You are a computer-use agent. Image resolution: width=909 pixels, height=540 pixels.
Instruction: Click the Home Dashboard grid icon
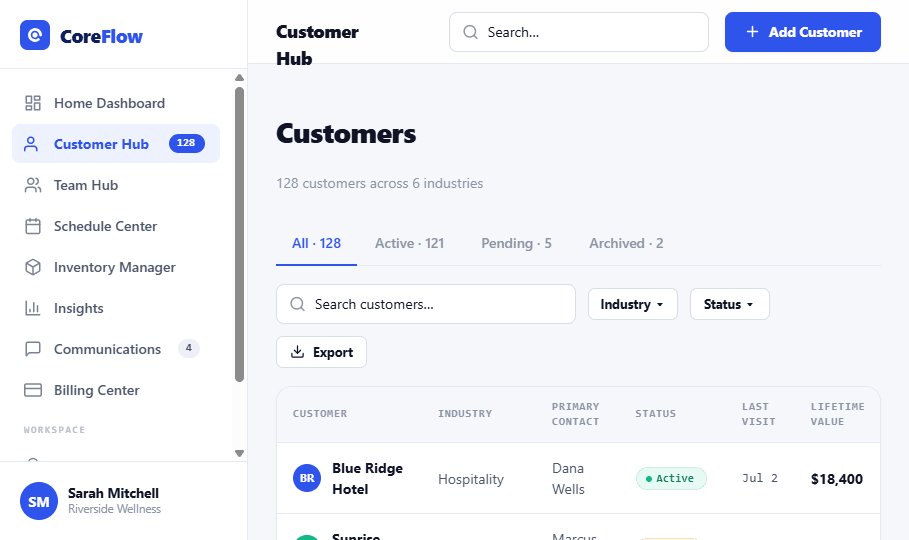pyautogui.click(x=33, y=103)
